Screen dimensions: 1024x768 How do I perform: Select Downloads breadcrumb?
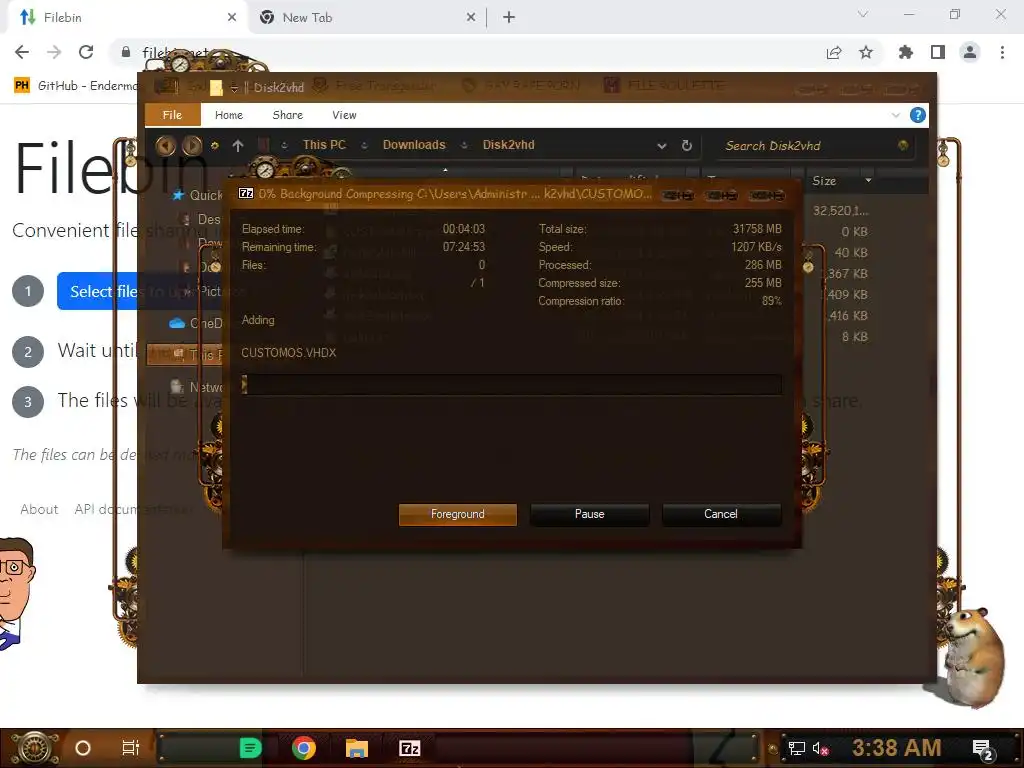(x=414, y=145)
